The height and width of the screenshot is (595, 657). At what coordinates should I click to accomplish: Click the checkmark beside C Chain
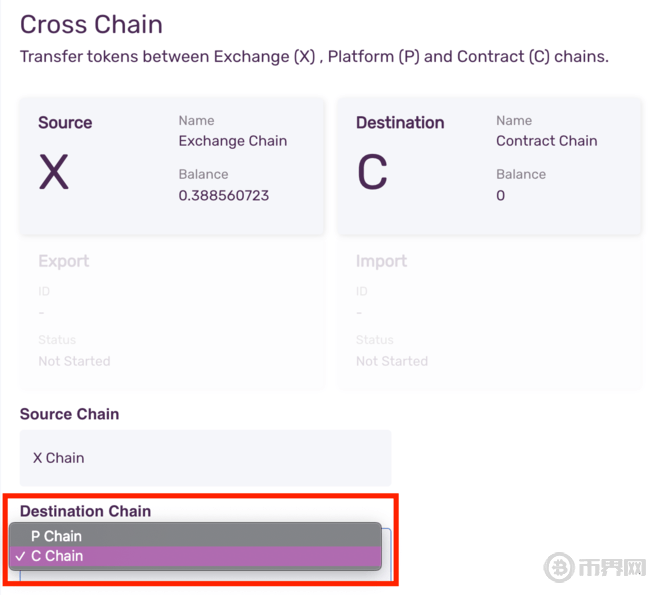pos(21,556)
